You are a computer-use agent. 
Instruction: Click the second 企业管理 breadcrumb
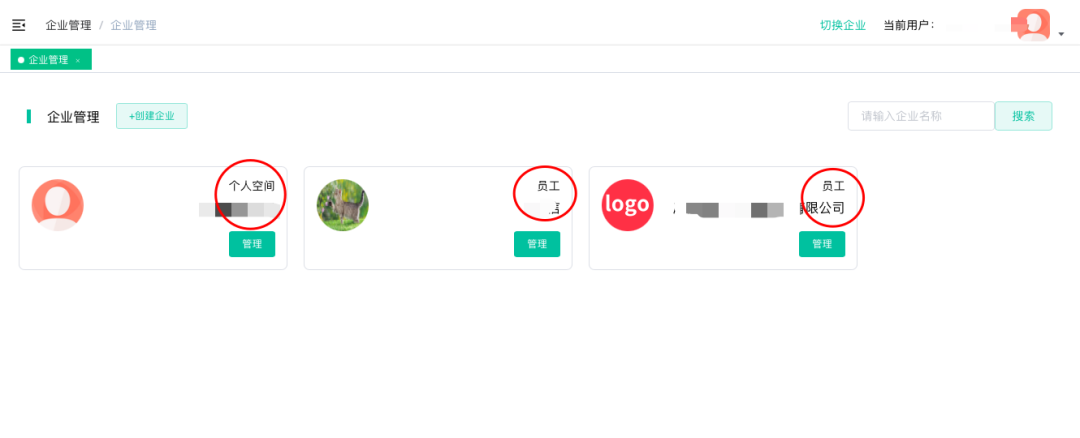[x=134, y=25]
